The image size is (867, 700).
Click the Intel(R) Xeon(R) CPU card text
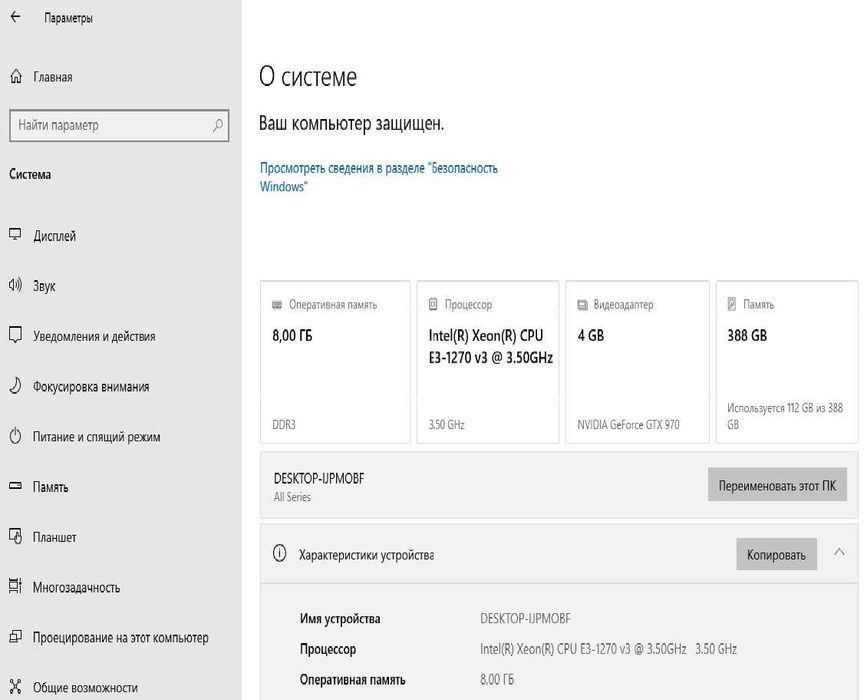(x=491, y=347)
